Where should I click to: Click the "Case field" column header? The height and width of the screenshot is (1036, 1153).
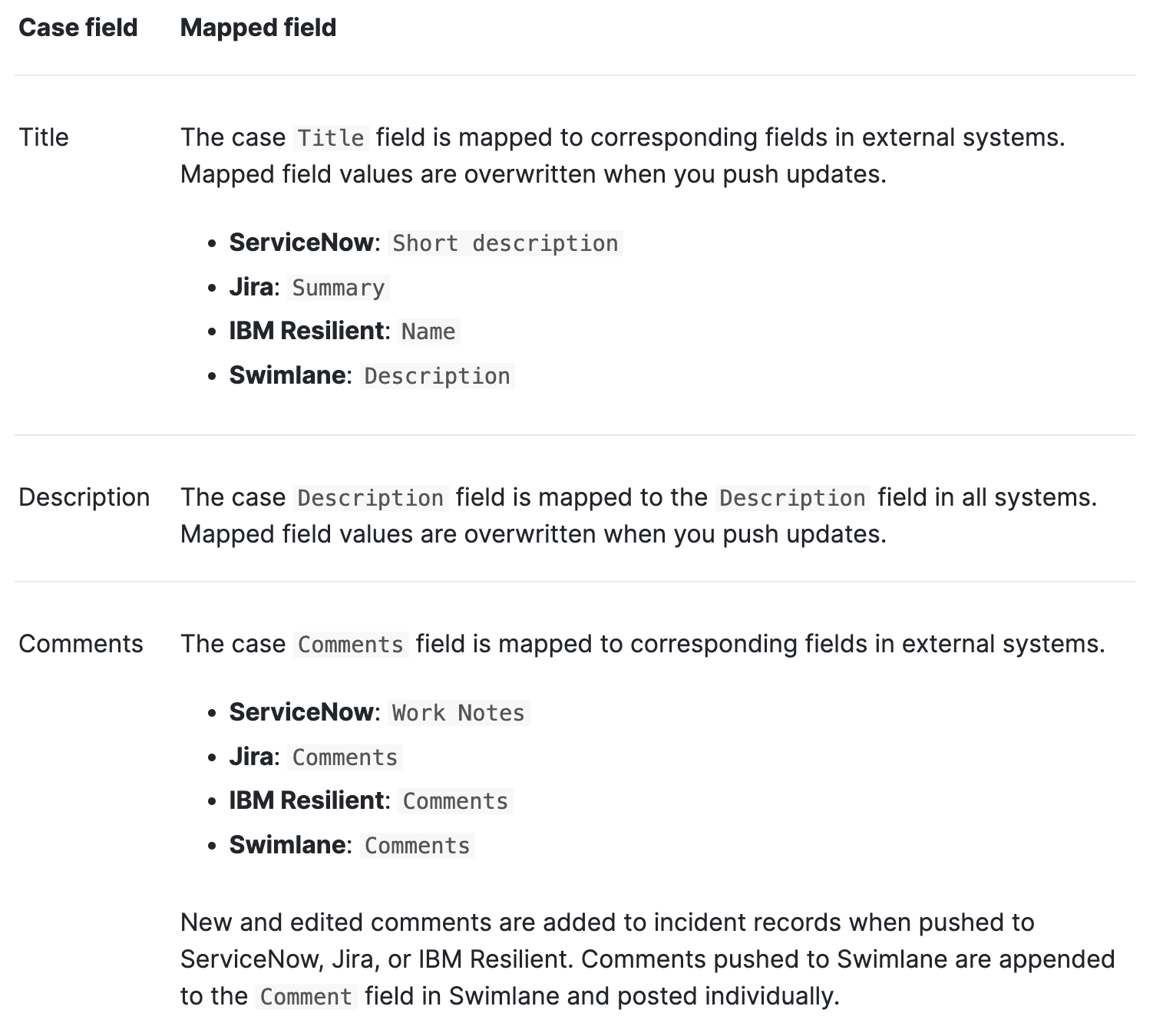coord(78,28)
